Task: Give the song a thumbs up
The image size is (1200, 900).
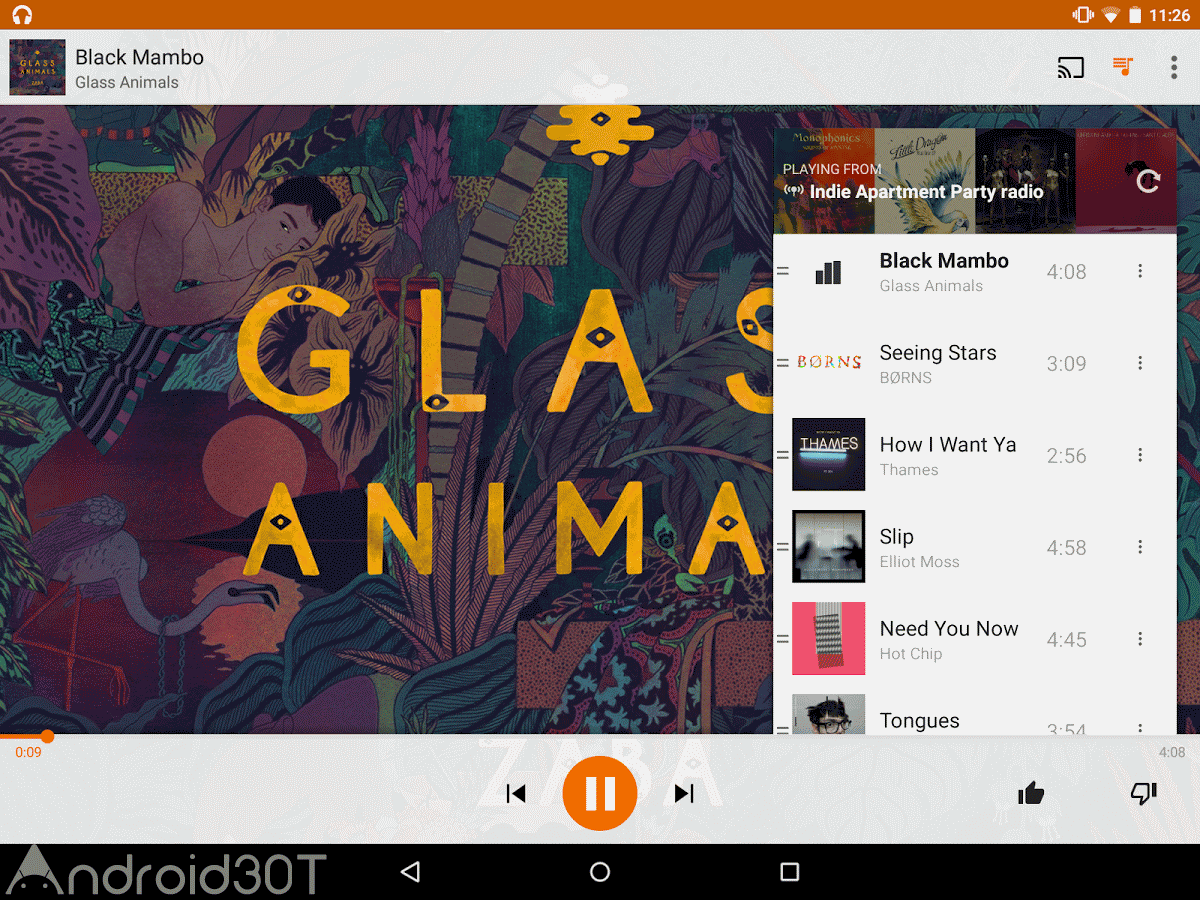Action: [x=1031, y=793]
